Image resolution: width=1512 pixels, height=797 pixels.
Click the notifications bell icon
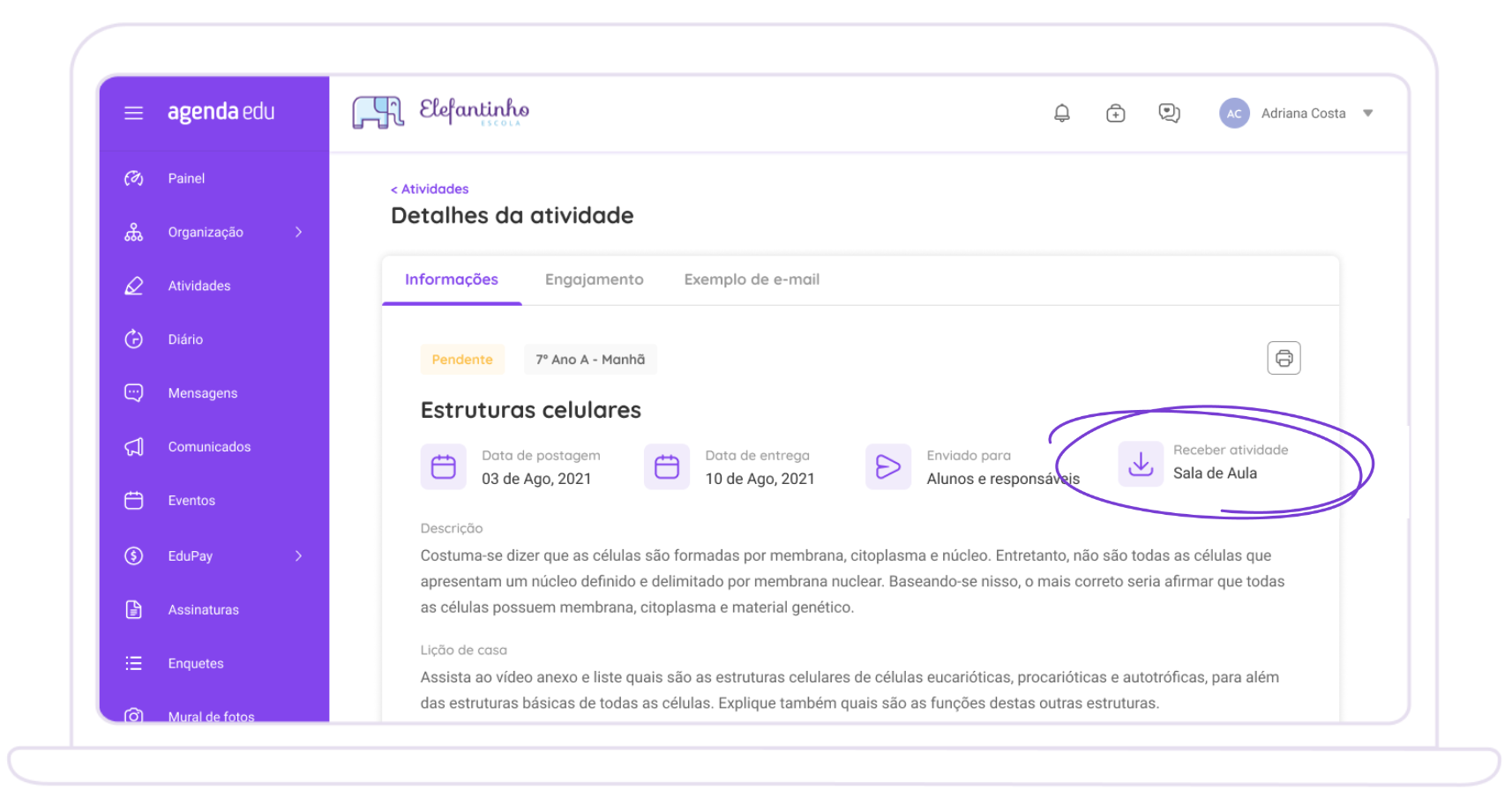(x=1062, y=113)
